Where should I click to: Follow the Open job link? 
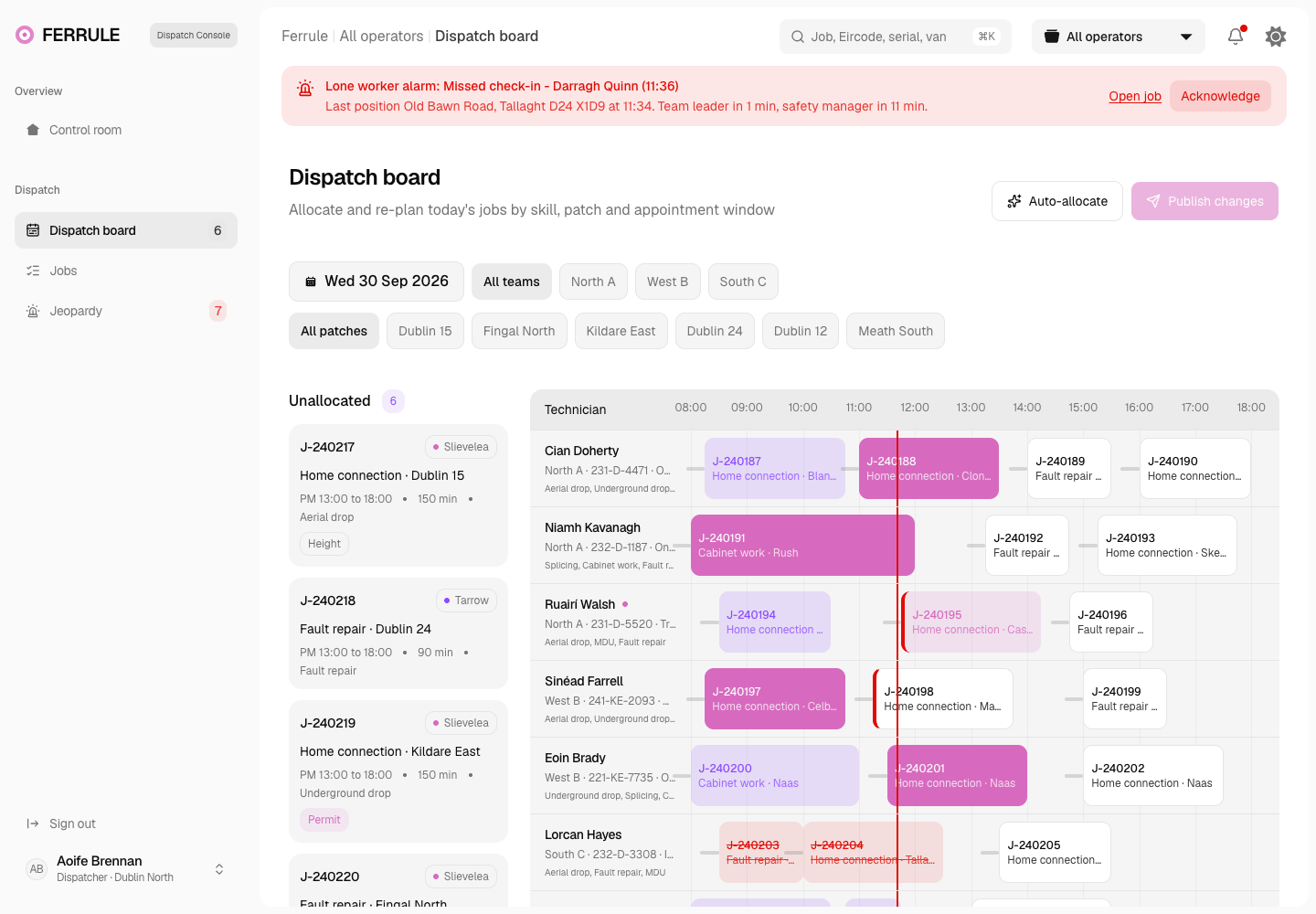click(x=1135, y=96)
